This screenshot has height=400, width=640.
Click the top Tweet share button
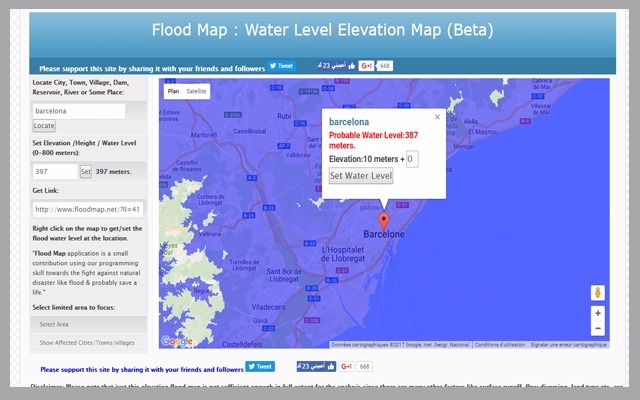281,66
